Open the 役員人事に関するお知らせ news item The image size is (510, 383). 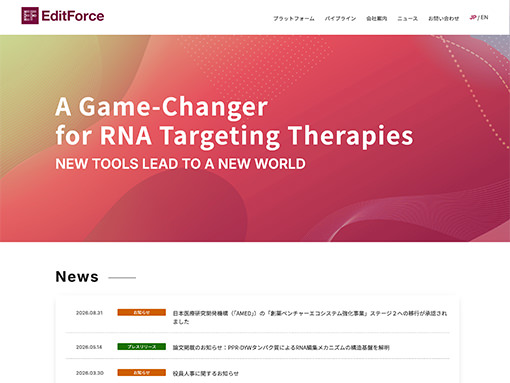[205, 373]
